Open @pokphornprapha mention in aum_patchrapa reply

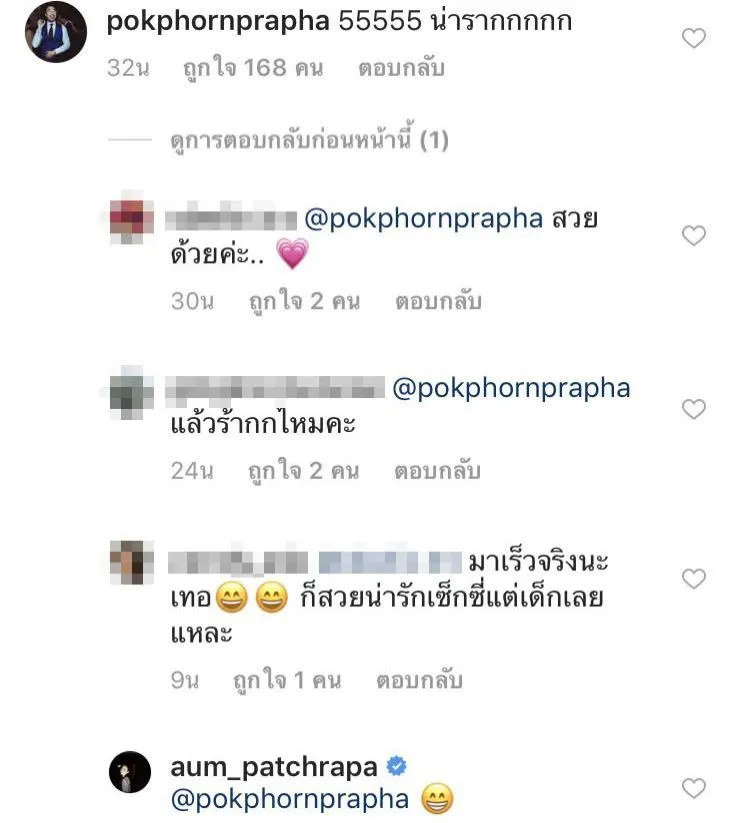pos(290,799)
